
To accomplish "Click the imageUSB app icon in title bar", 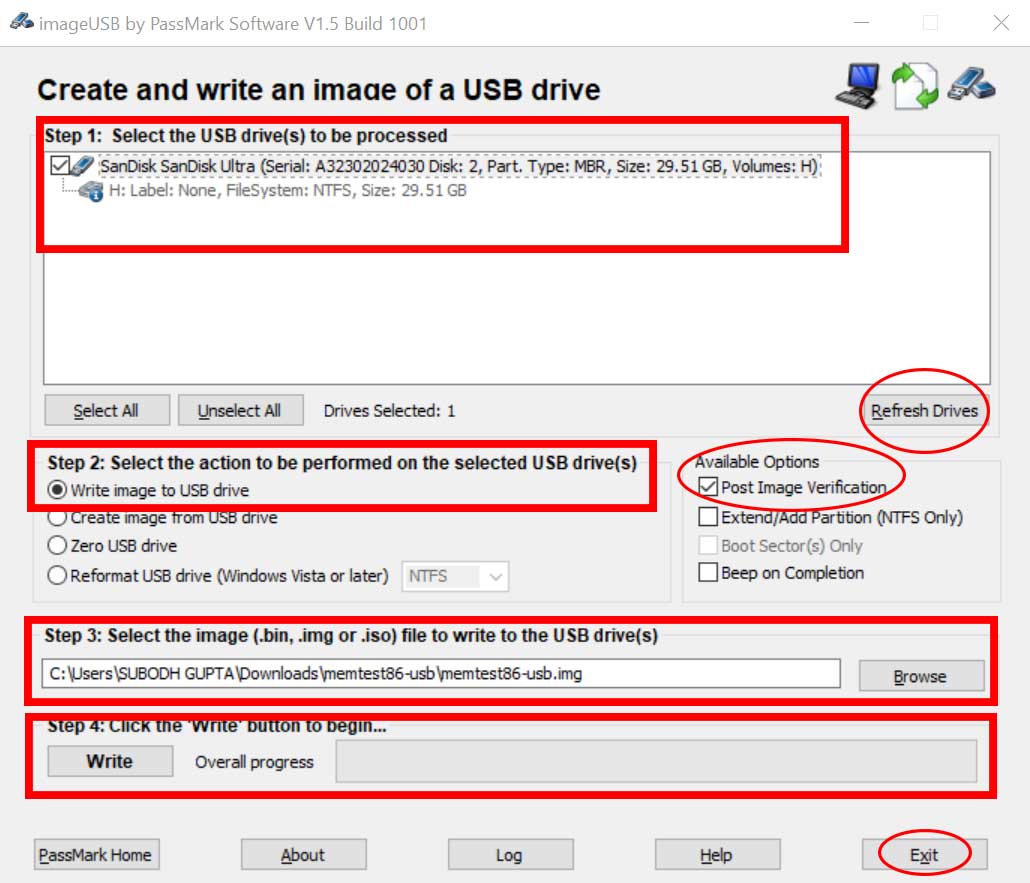I will pos(21,22).
